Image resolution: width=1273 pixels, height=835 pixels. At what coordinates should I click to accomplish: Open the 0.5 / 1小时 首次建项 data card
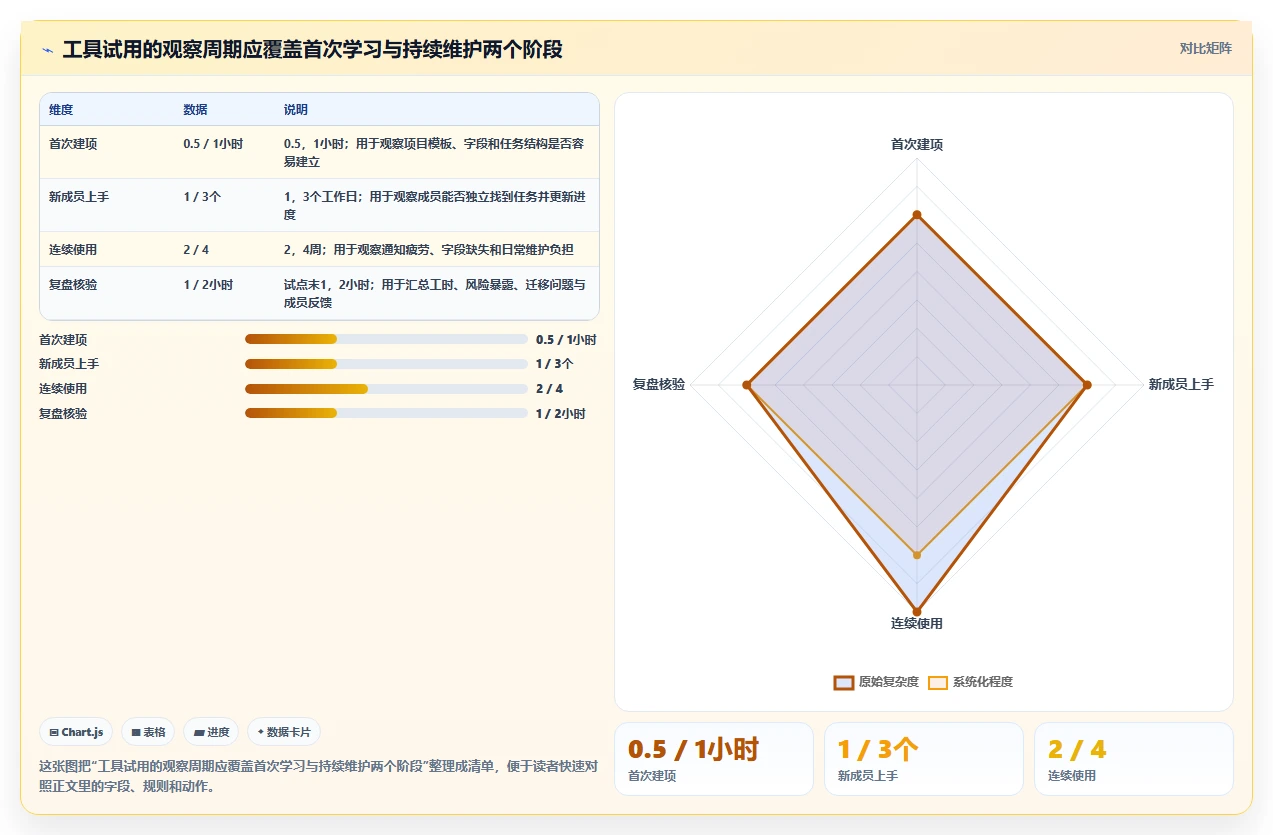[714, 759]
